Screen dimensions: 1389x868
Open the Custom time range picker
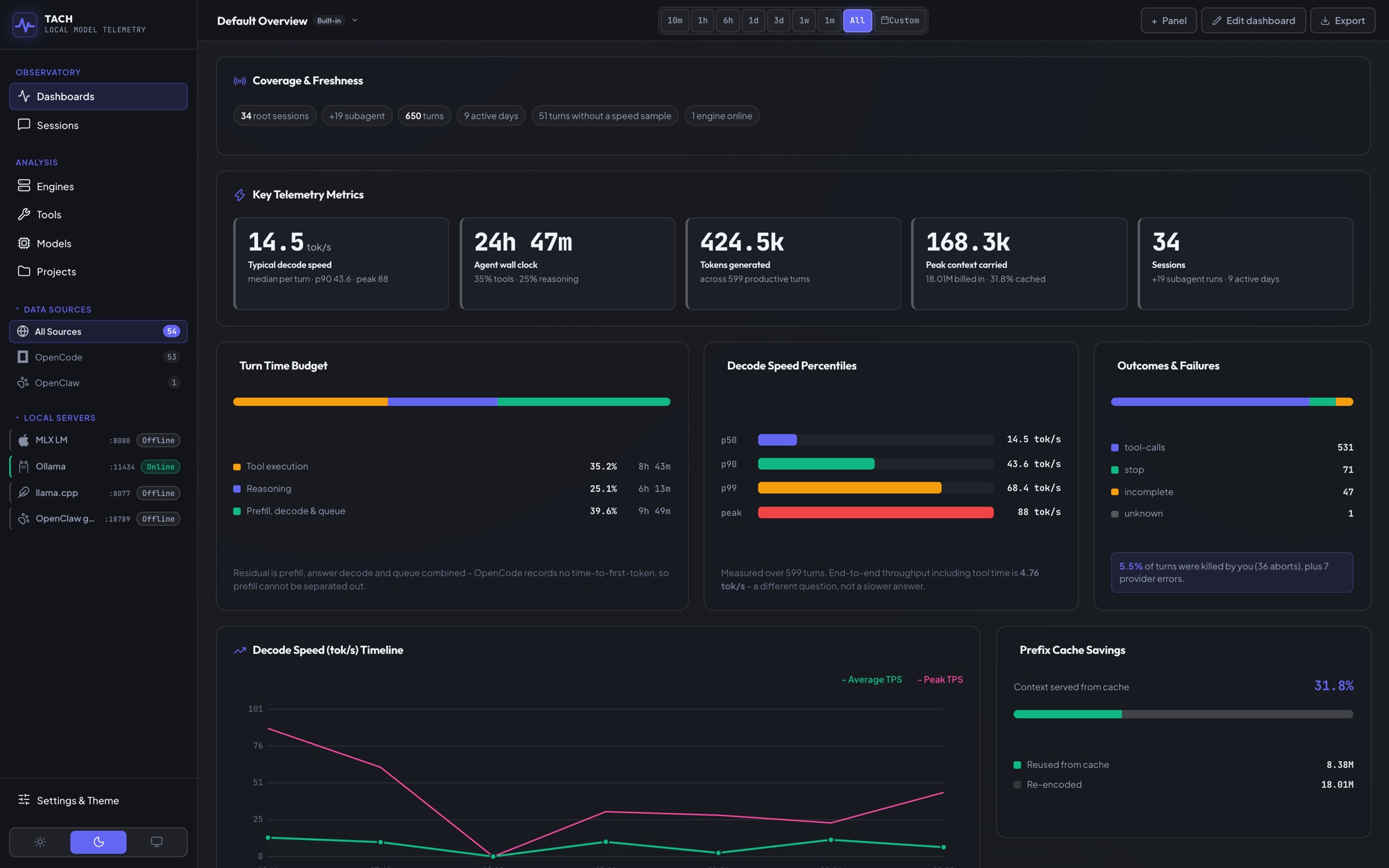900,21
